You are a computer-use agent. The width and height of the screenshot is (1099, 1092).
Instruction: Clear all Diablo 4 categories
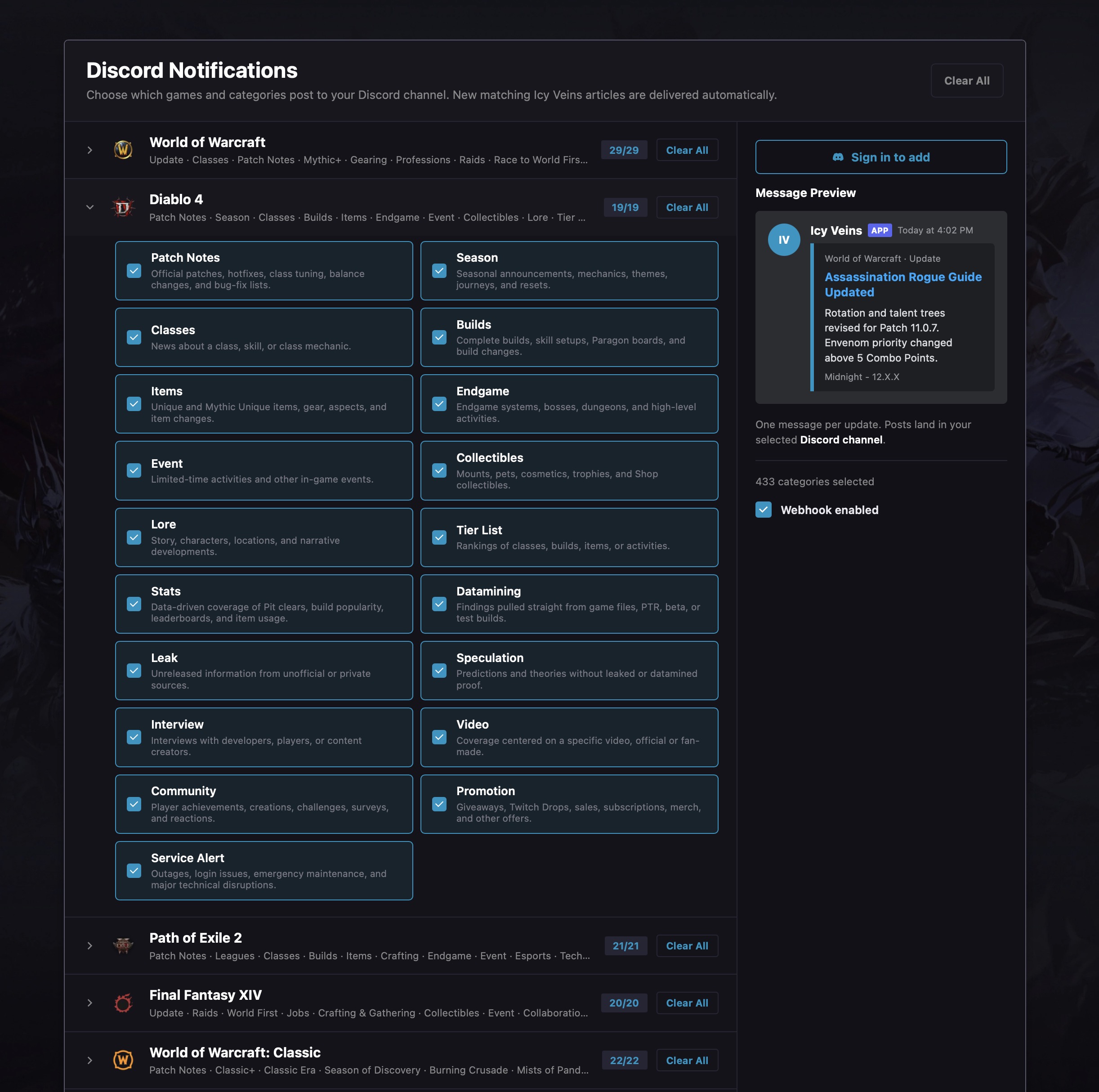[687, 208]
